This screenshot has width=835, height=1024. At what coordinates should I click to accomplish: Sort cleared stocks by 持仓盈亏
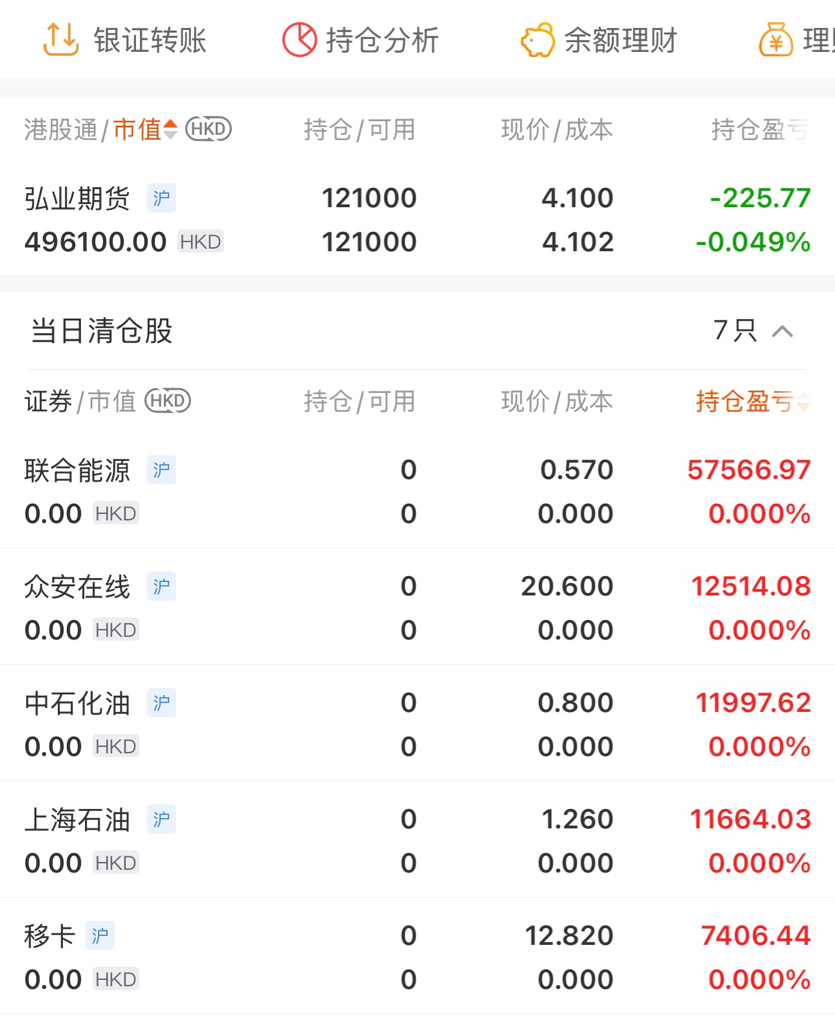coord(753,401)
